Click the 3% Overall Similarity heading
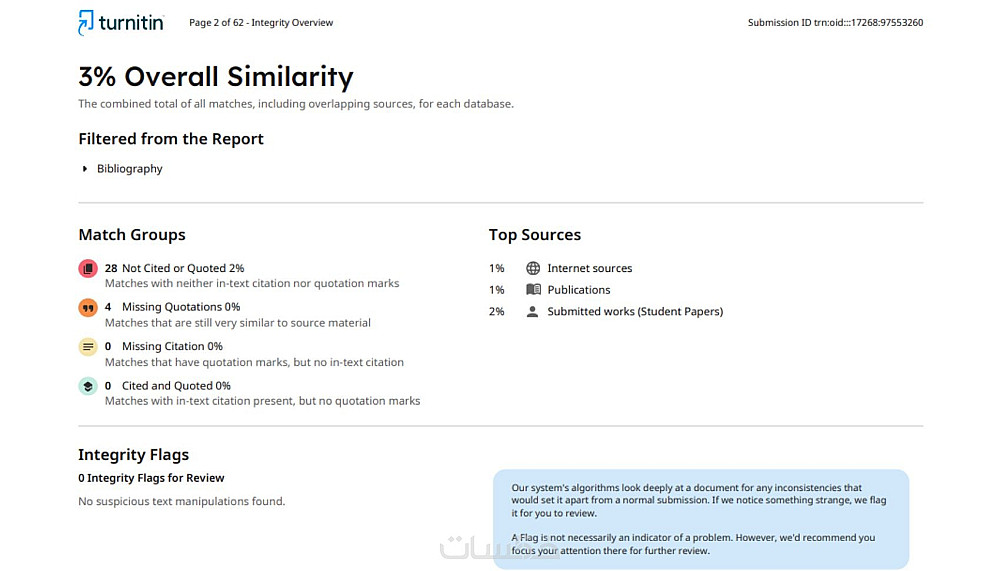The width and height of the screenshot is (1000, 571). (216, 77)
